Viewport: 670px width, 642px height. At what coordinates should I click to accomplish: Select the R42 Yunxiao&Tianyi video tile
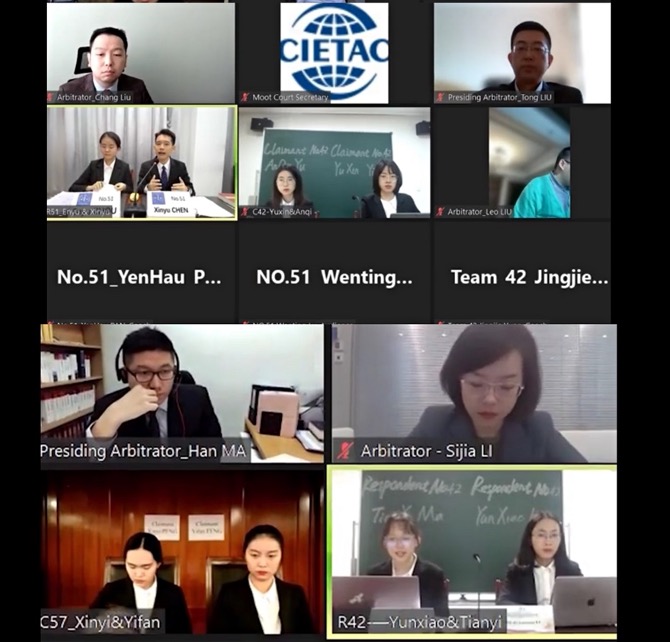pyautogui.click(x=472, y=552)
